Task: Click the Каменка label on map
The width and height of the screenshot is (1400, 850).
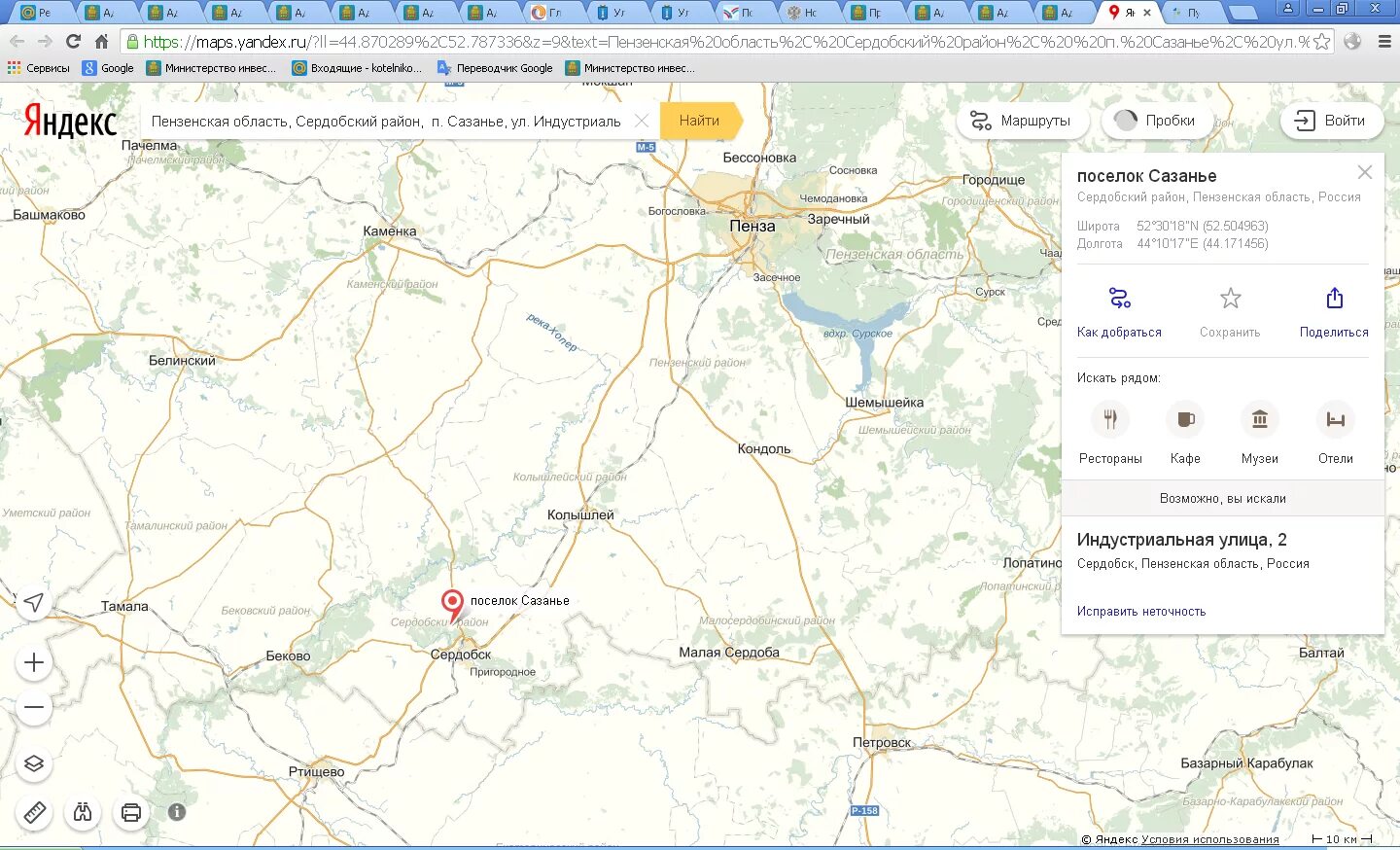Action: tap(390, 230)
